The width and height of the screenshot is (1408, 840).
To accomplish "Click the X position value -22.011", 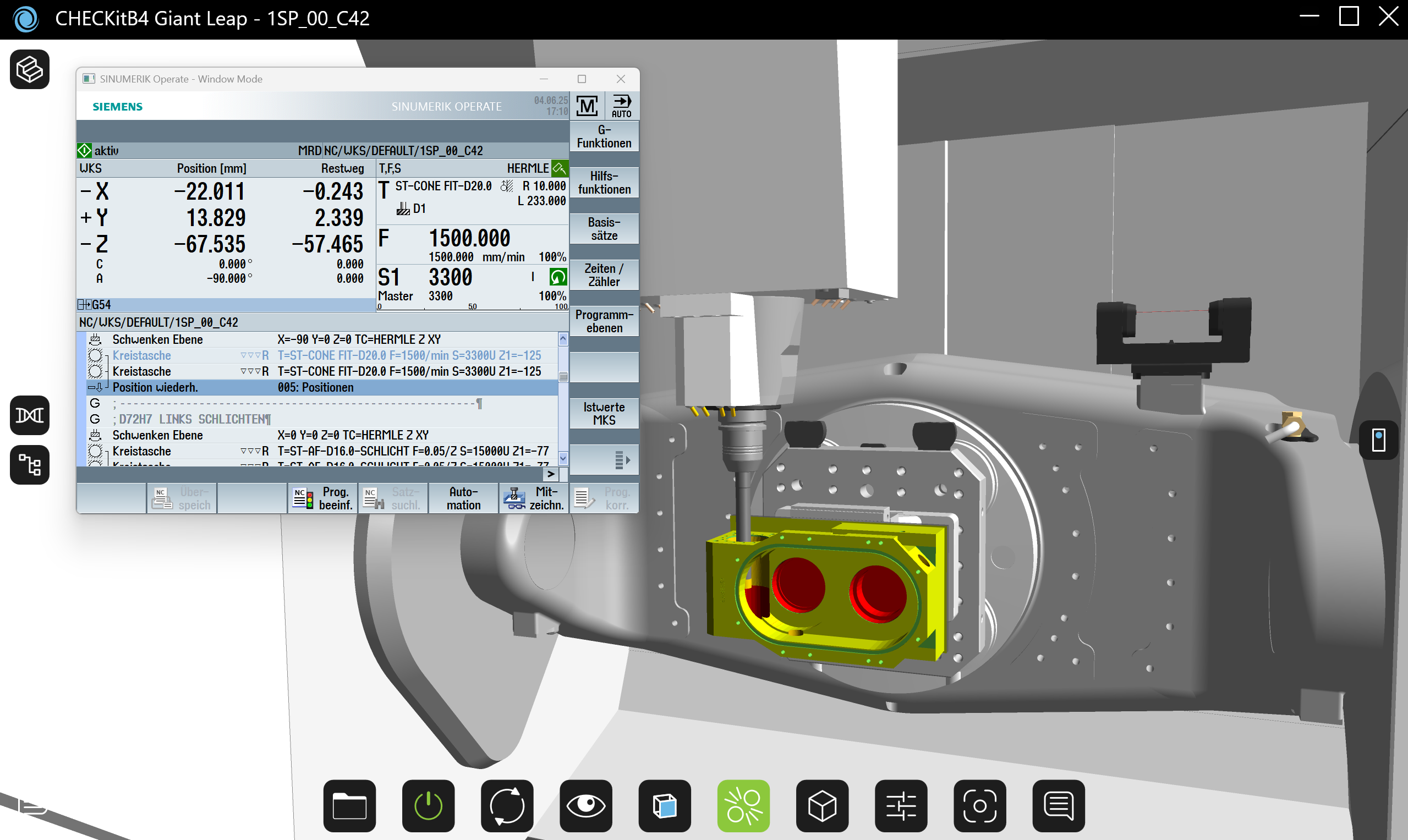I will (x=210, y=192).
